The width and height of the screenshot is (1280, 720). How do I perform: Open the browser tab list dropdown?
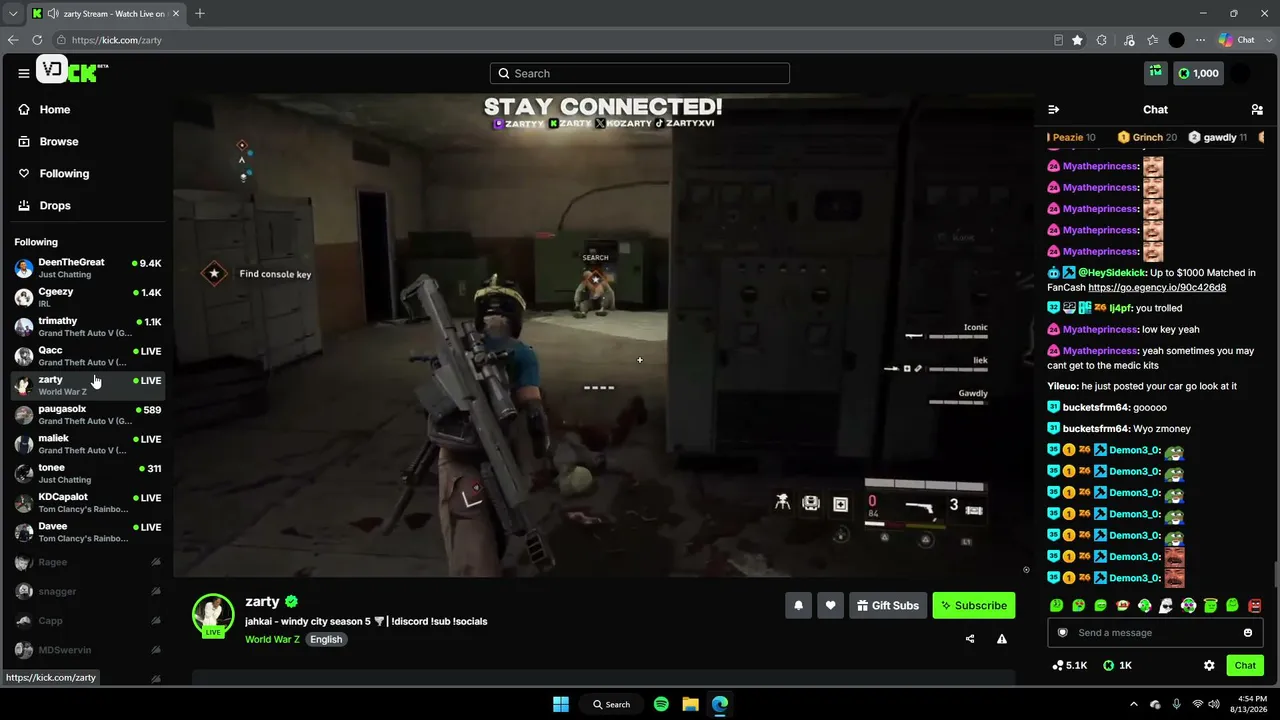pyautogui.click(x=13, y=14)
